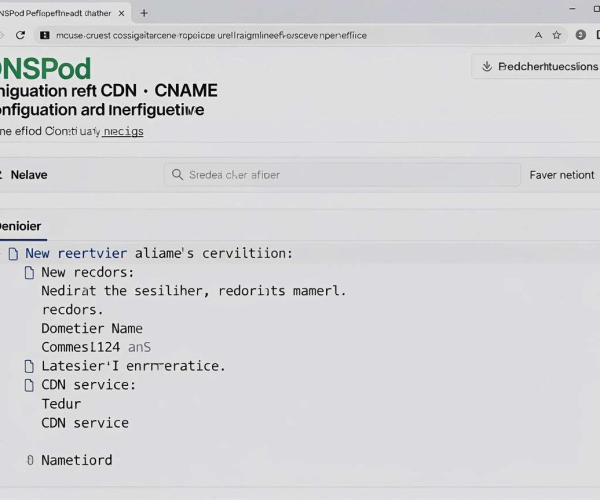Open a new browser tab
Viewport: 600px width, 500px height.
tap(144, 13)
